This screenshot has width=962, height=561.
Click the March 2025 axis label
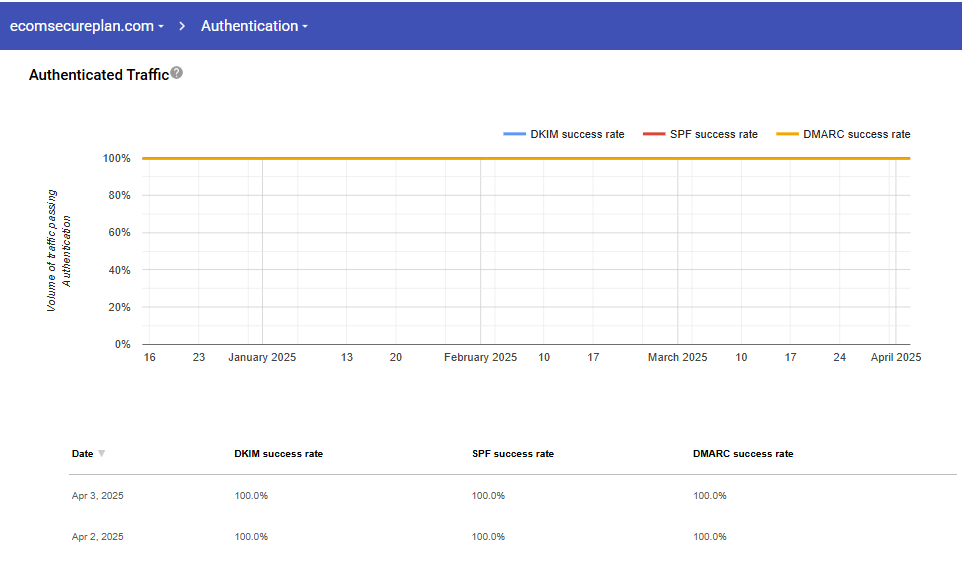coord(677,357)
